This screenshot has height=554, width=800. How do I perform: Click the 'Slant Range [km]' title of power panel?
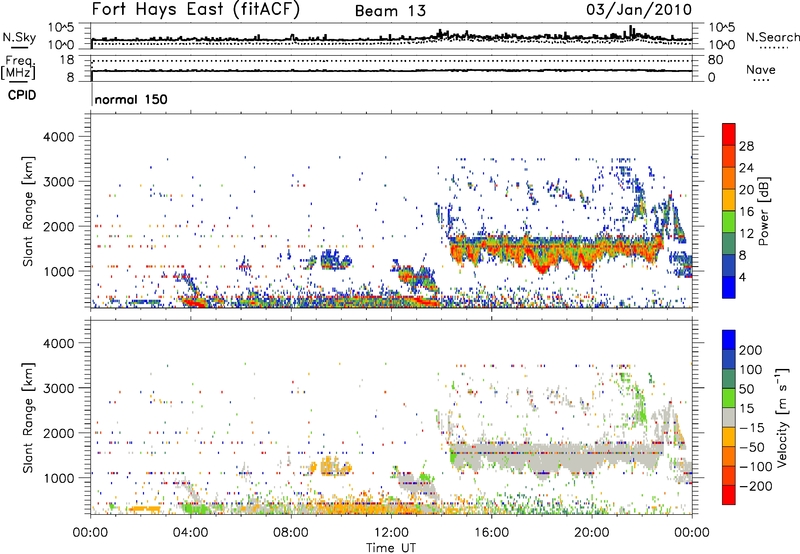click(x=28, y=211)
